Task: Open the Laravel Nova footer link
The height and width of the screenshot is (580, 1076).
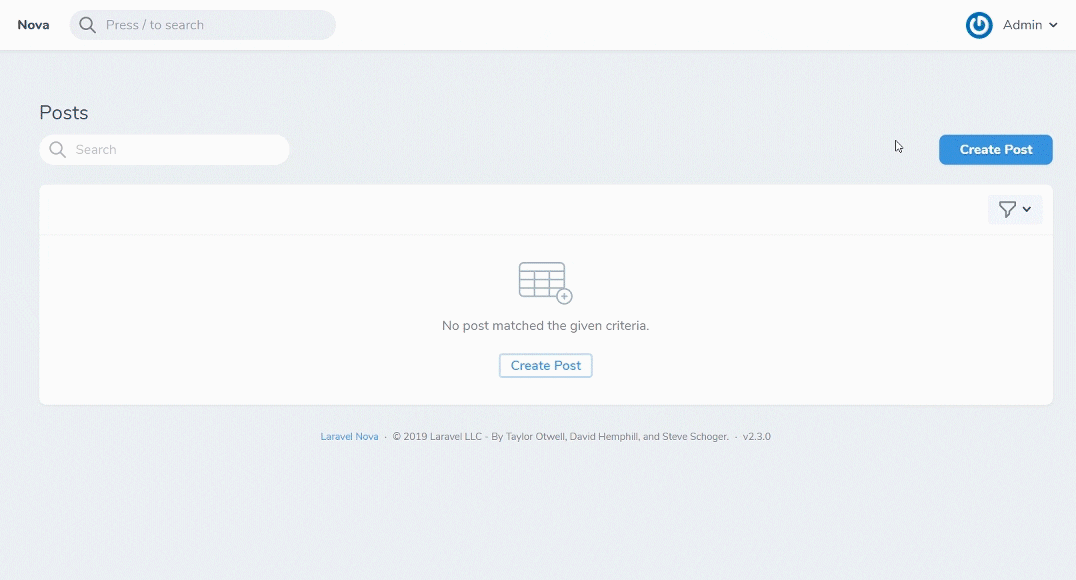Action: tap(349, 437)
